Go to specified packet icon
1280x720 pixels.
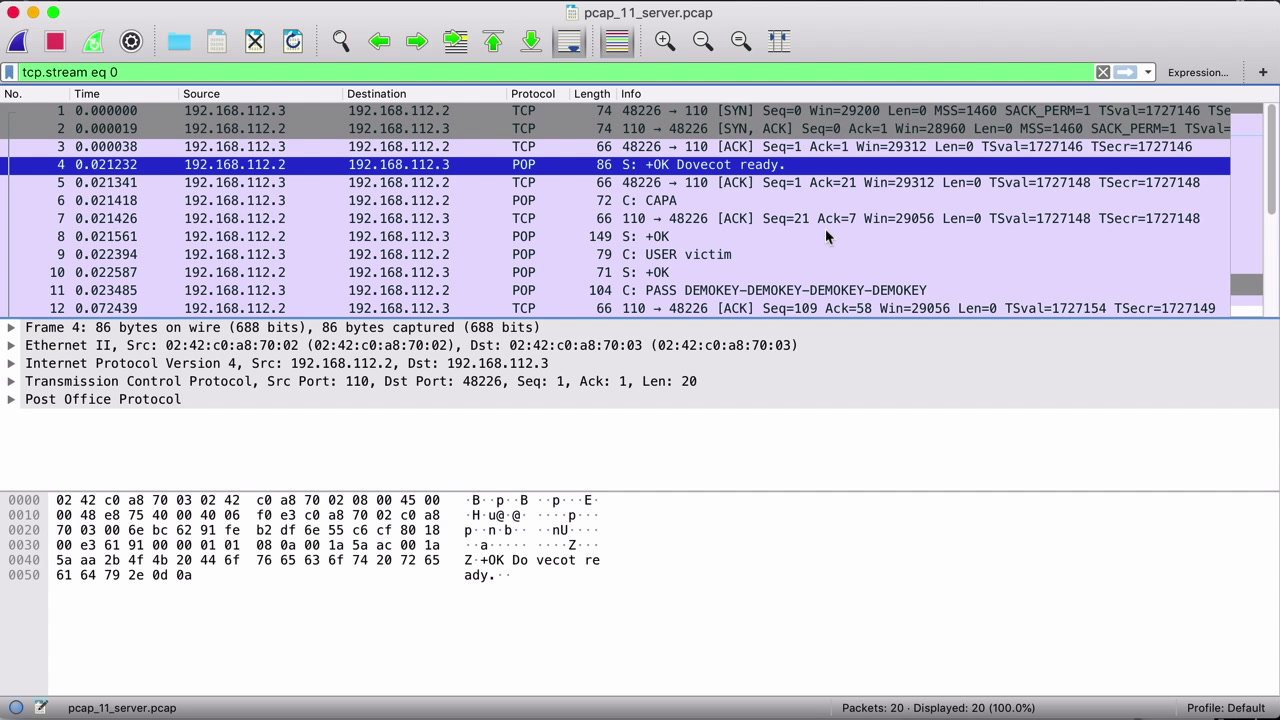tap(455, 41)
